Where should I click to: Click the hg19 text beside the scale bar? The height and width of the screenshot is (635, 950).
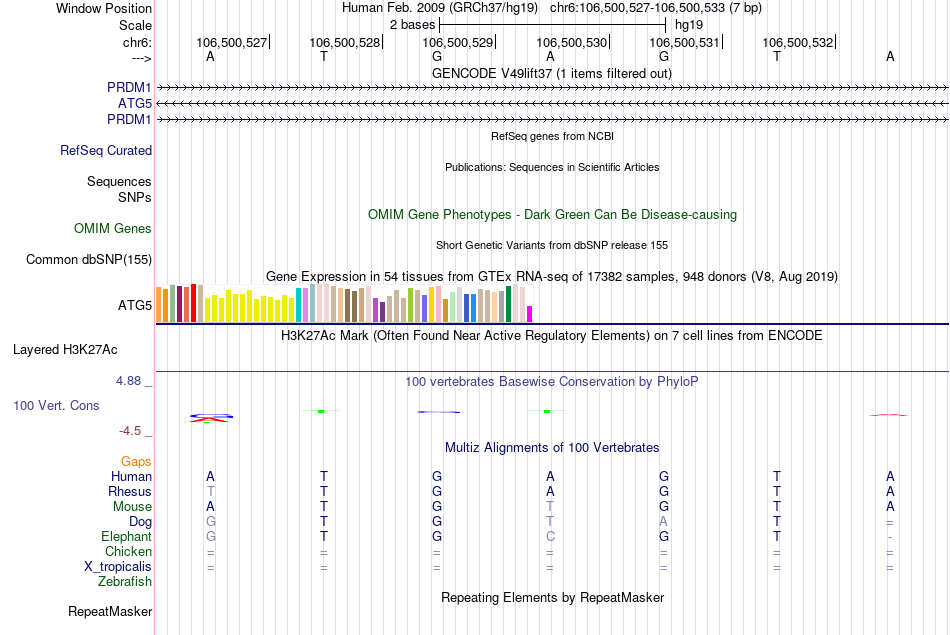click(689, 25)
